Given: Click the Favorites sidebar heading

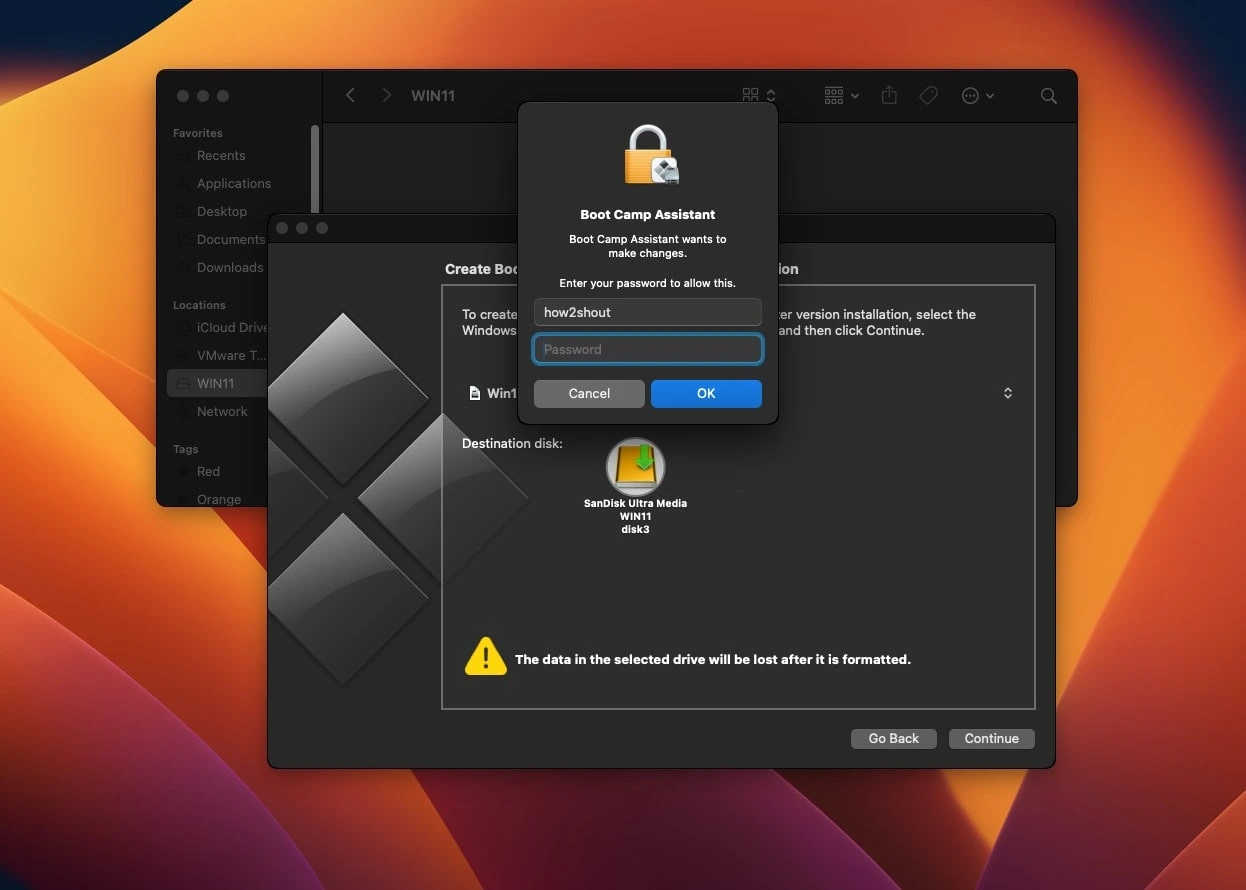Looking at the screenshot, I should click(x=197, y=133).
